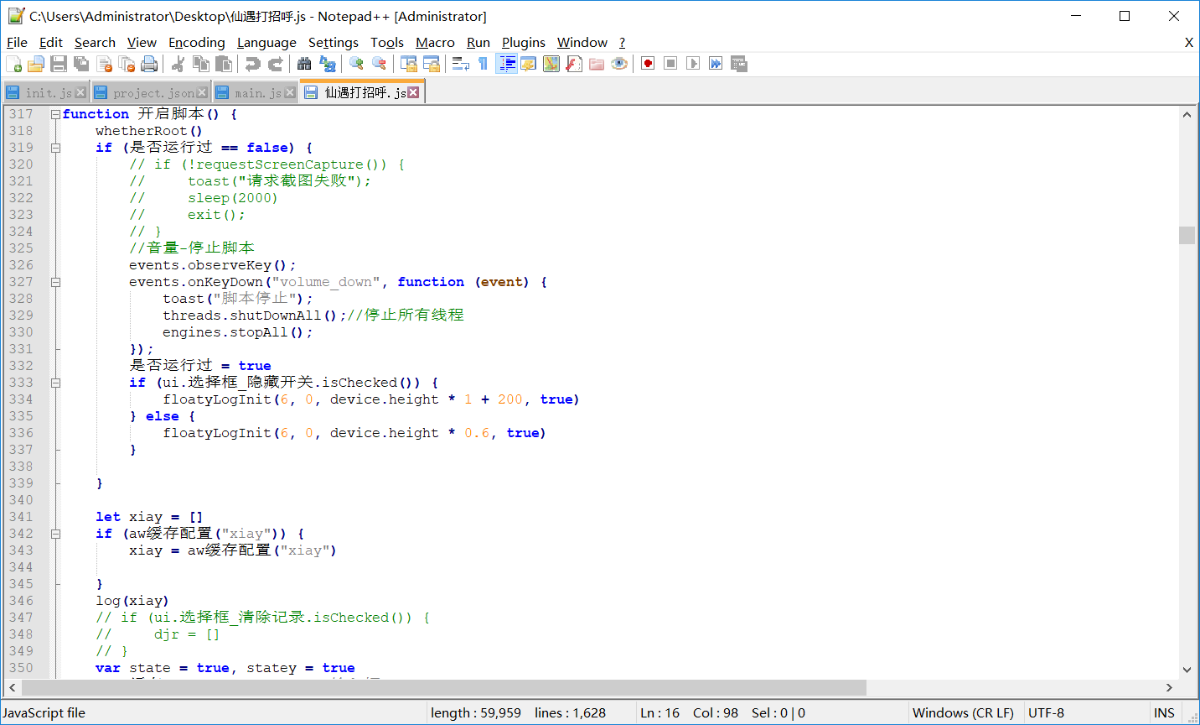Close the init.js tab
Image resolution: width=1200 pixels, height=725 pixels.
81,93
